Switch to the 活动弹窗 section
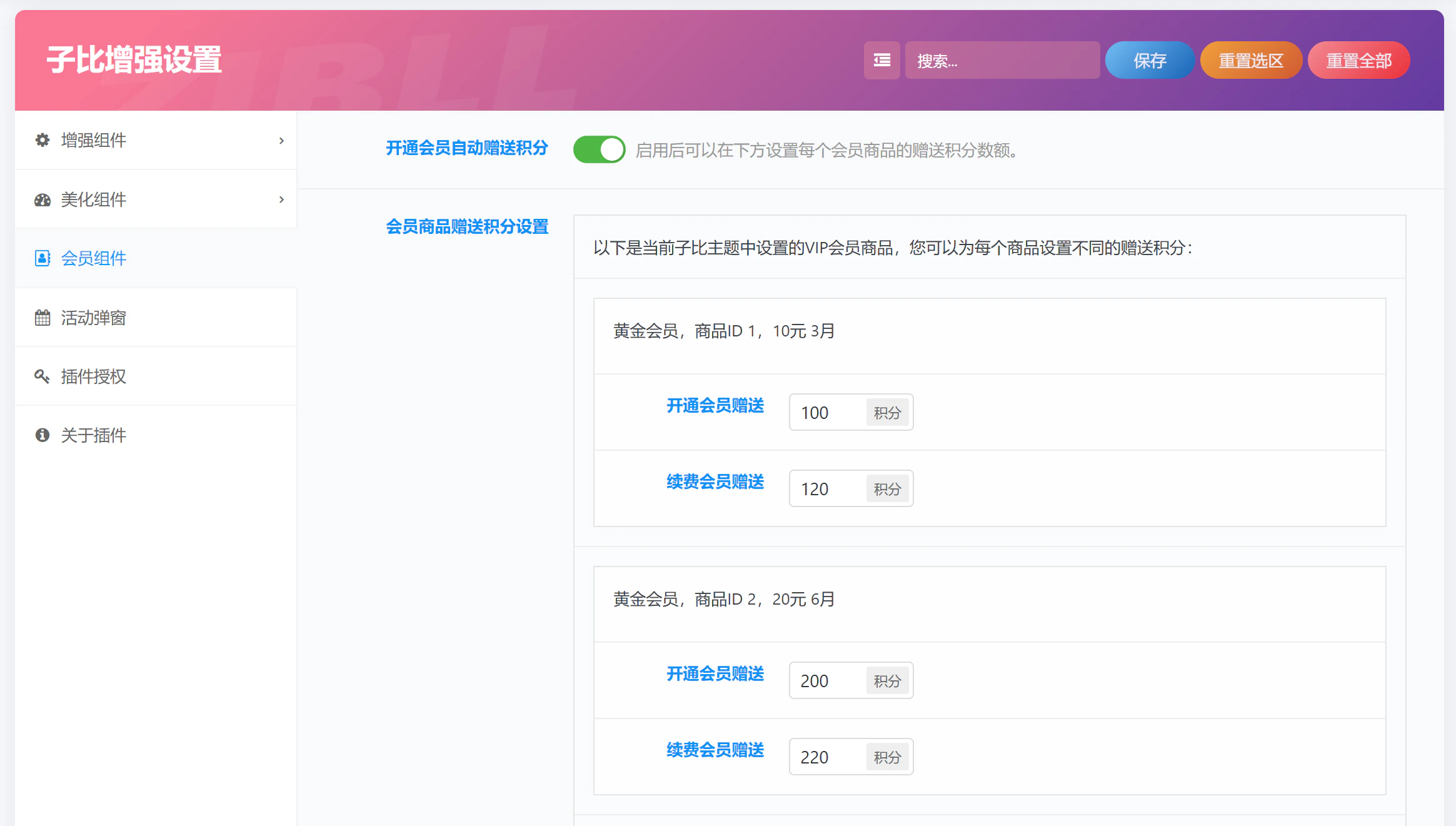 (x=93, y=318)
